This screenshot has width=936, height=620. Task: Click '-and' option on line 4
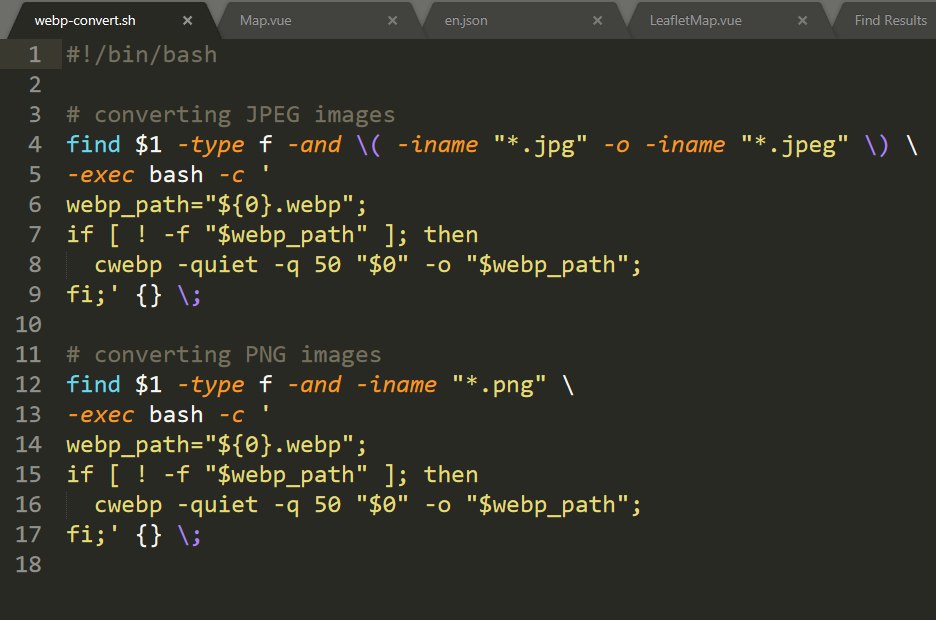coord(315,144)
